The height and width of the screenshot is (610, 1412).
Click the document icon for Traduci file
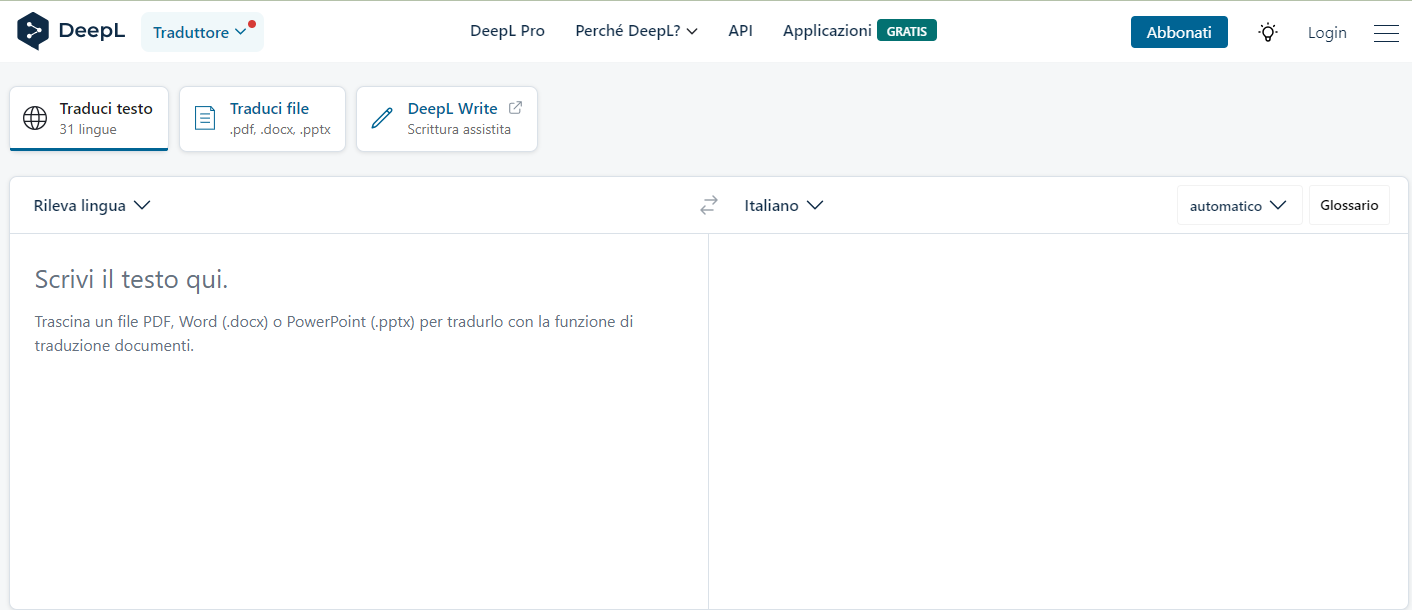(x=205, y=118)
